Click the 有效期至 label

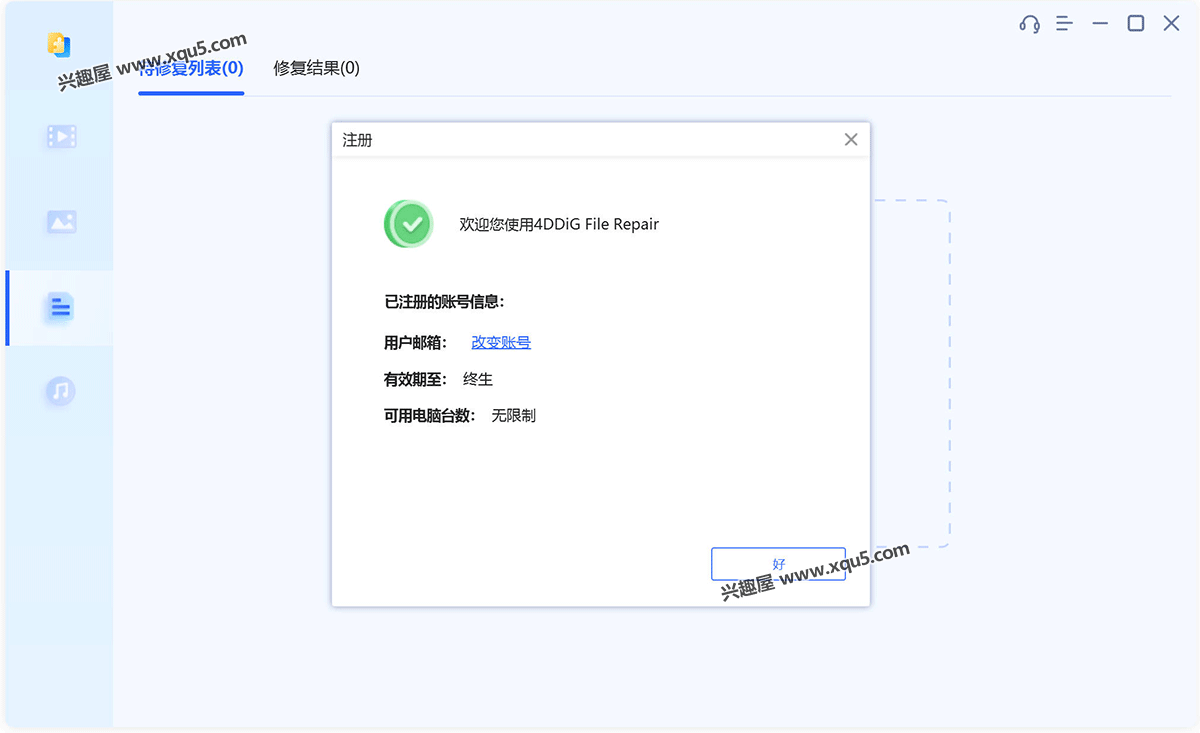415,379
